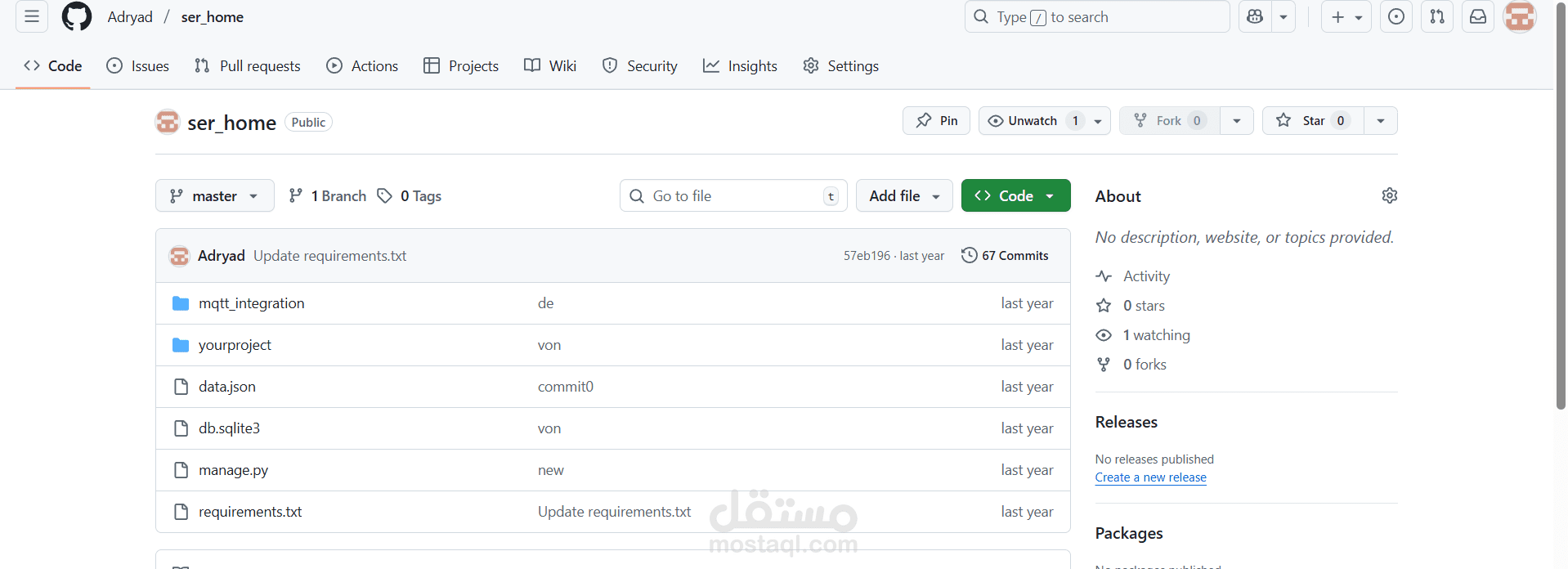Go to the GitHub homepage logo

[77, 16]
